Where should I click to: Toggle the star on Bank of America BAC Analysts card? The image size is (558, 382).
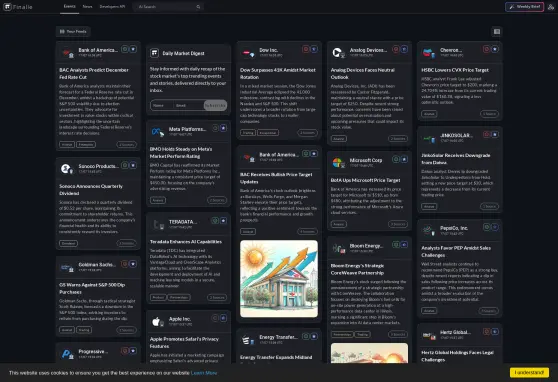(133, 49)
